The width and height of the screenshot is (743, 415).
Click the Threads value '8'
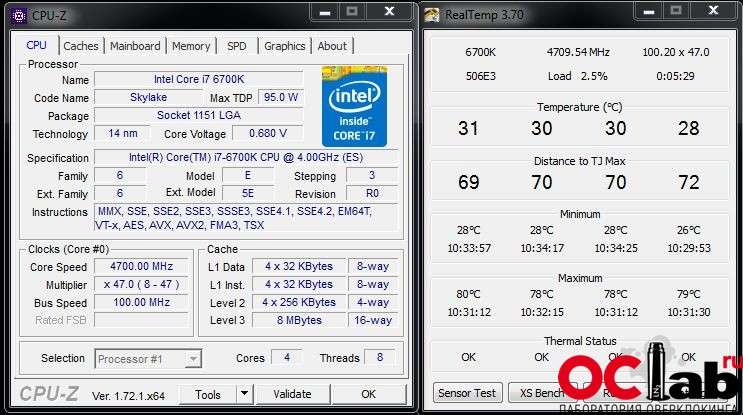click(380, 357)
